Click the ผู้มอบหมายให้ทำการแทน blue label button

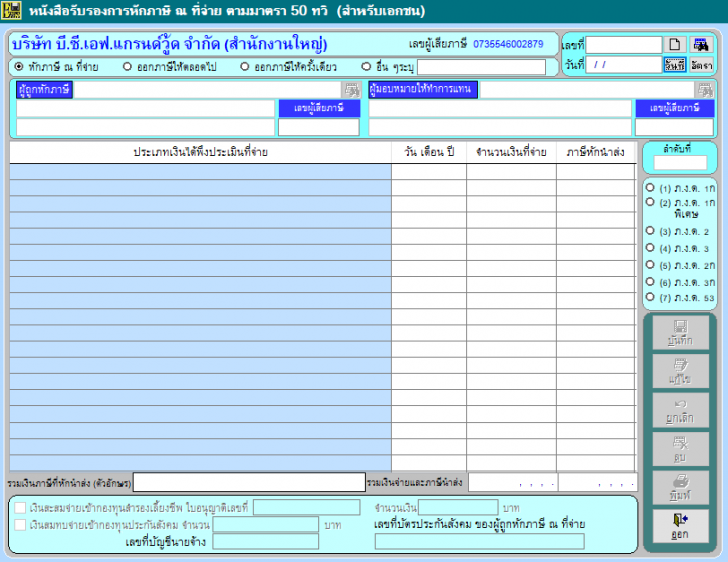[423, 90]
